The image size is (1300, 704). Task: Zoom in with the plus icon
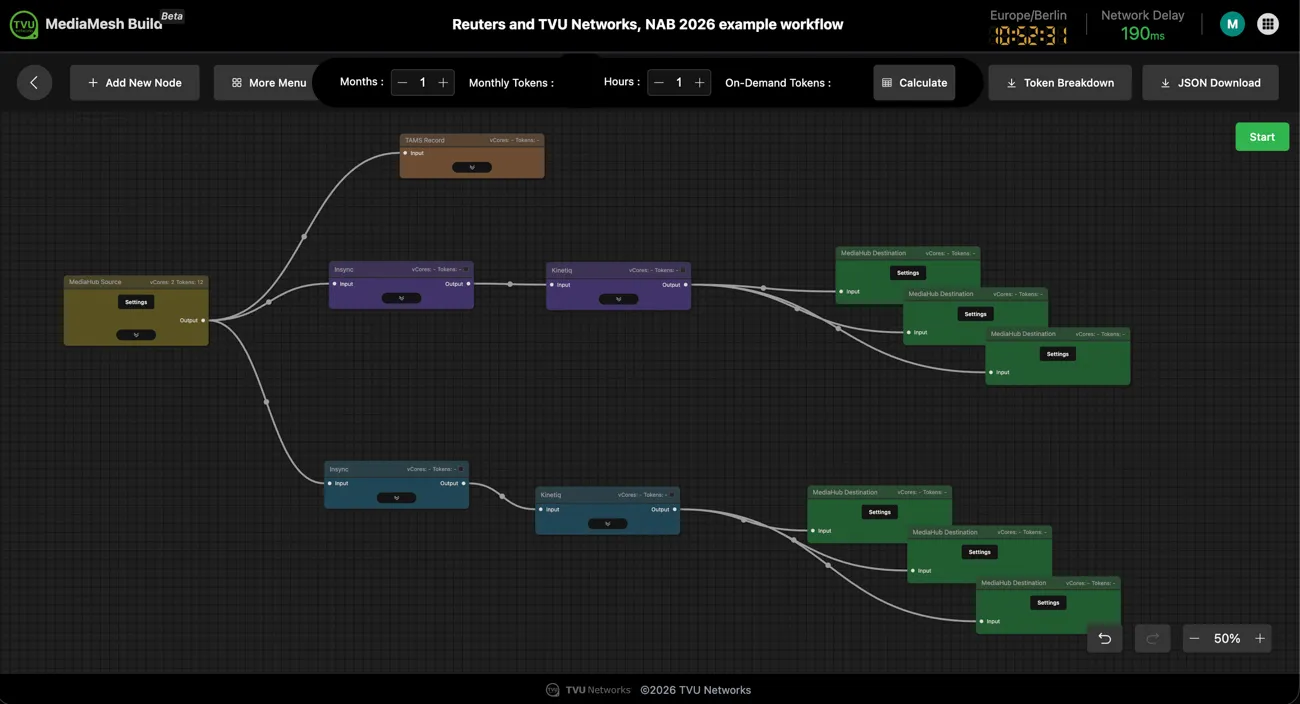pyautogui.click(x=1260, y=639)
